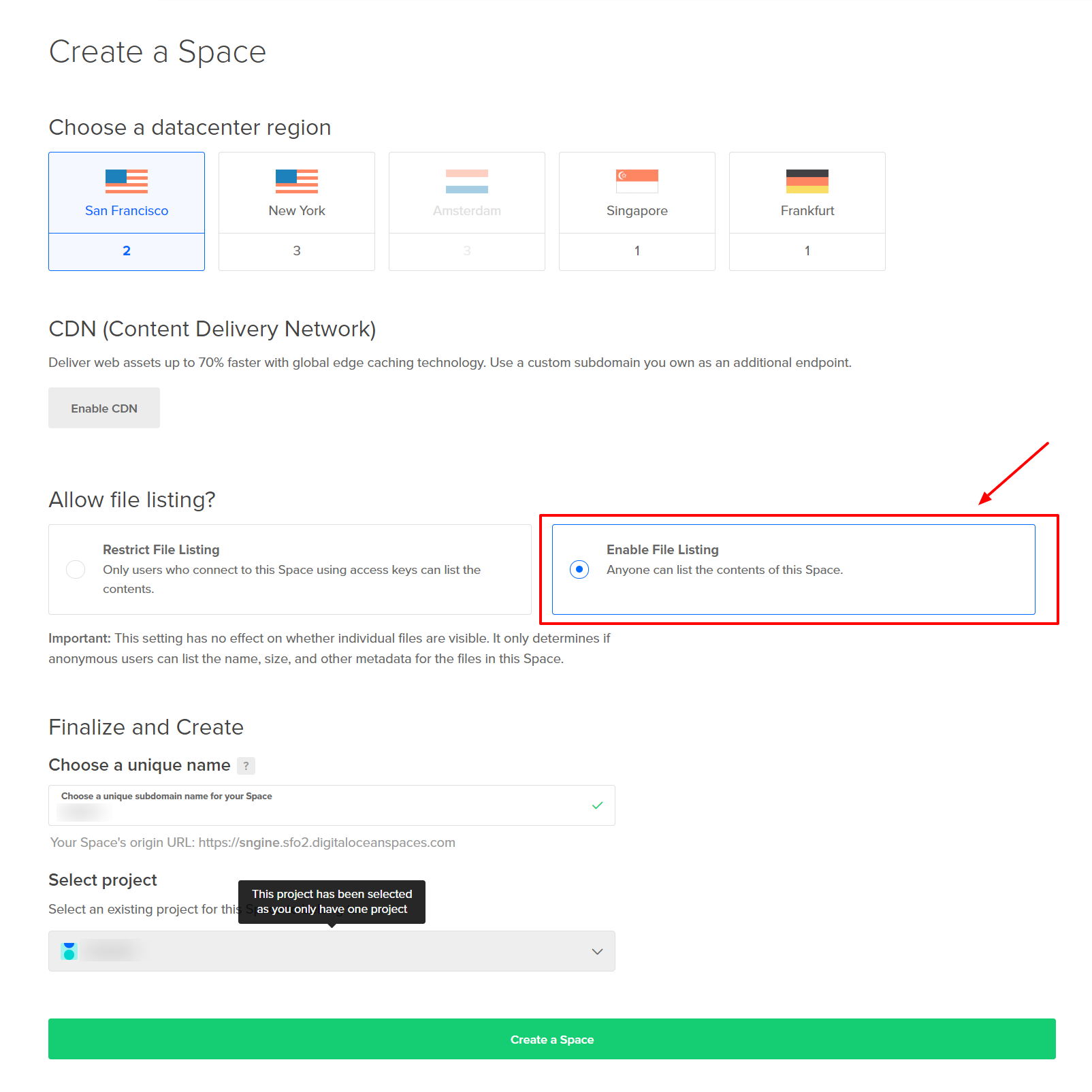The image size is (1092, 1092).
Task: Click the green checkmark in name field
Action: tap(597, 805)
